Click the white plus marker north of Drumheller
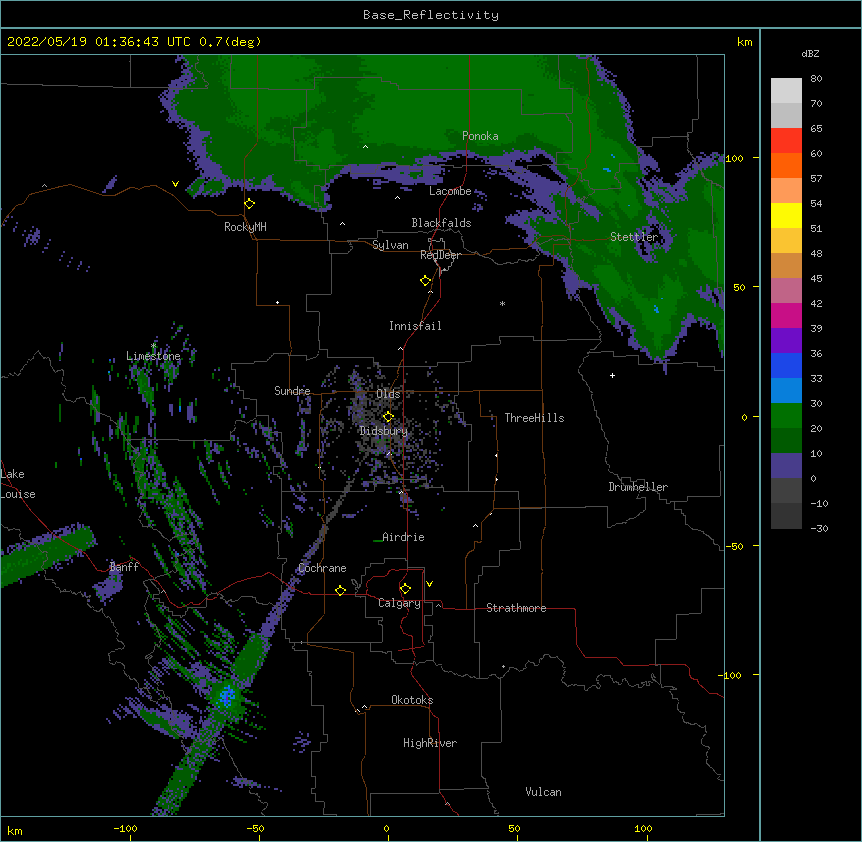Image resolution: width=862 pixels, height=842 pixels. coord(612,375)
